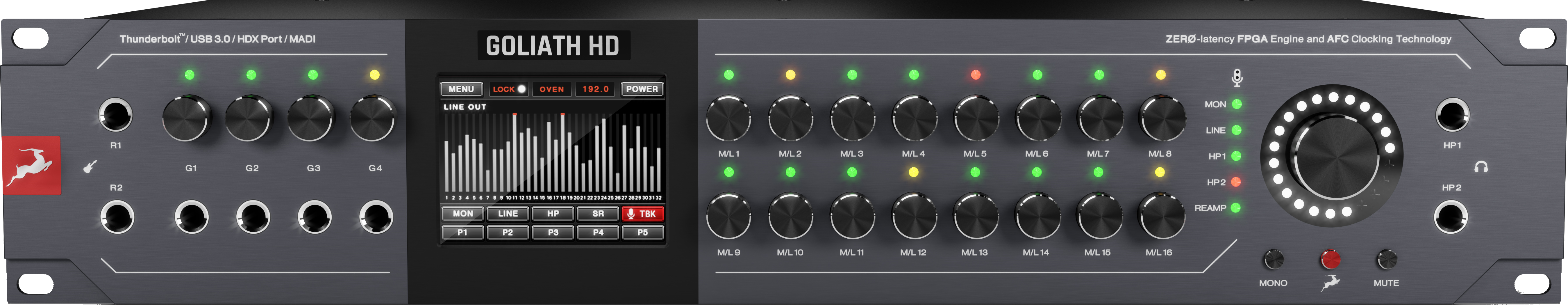This screenshot has height=305, width=1568.
Task: Tap the MENU button on the display
Action: tap(461, 89)
